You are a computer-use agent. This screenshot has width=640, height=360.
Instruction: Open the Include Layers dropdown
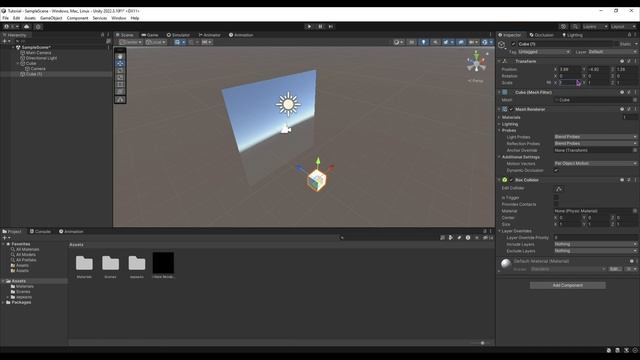[x=595, y=244]
